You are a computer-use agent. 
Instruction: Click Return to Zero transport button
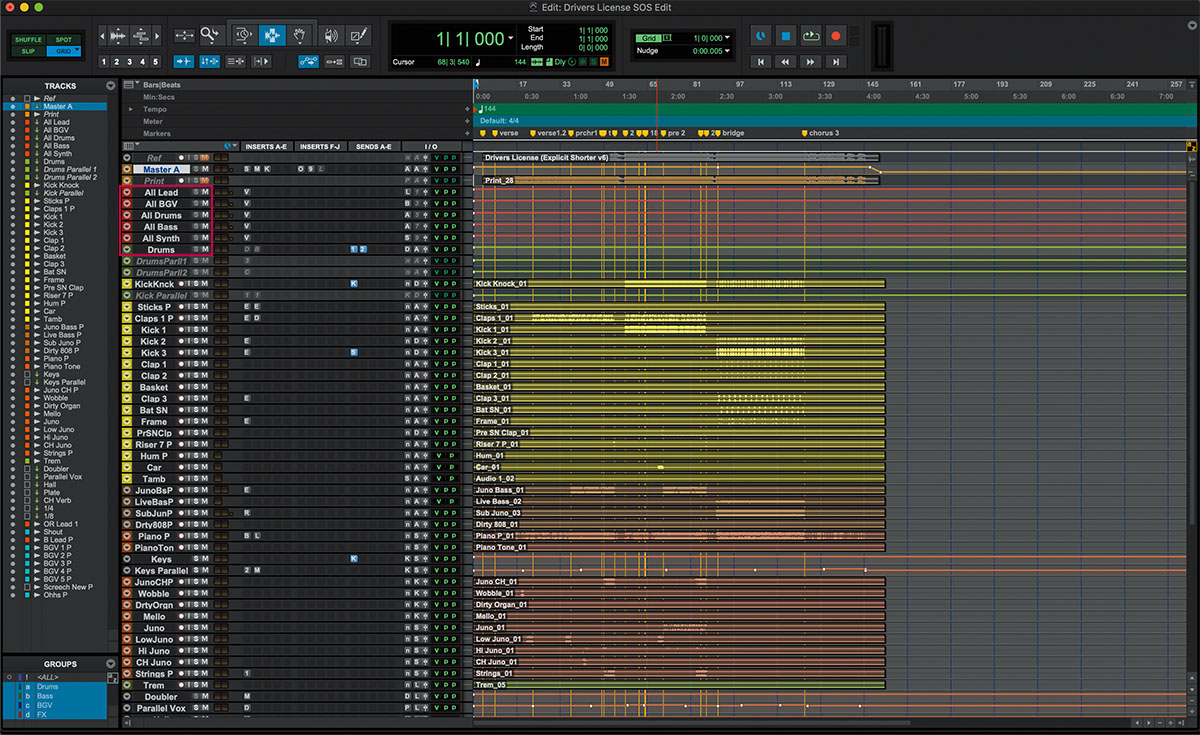point(760,62)
